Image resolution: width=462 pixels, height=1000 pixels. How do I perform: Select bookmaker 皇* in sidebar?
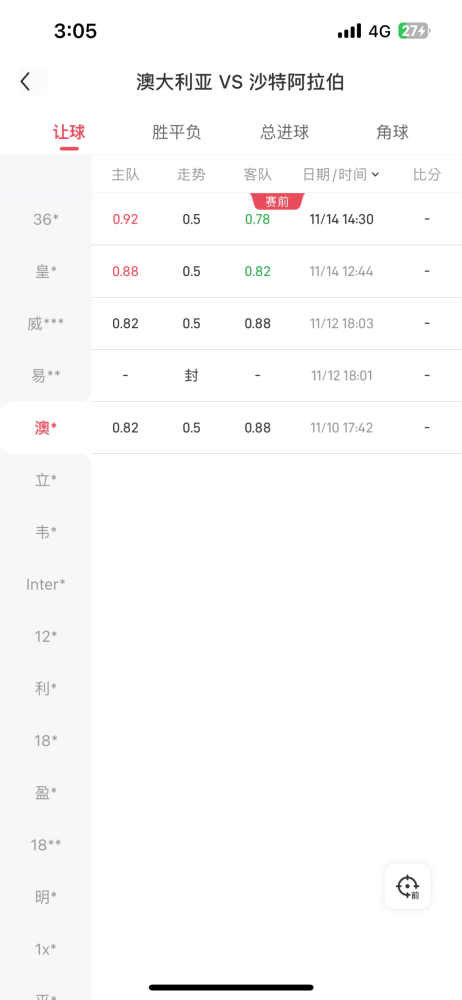pos(46,272)
